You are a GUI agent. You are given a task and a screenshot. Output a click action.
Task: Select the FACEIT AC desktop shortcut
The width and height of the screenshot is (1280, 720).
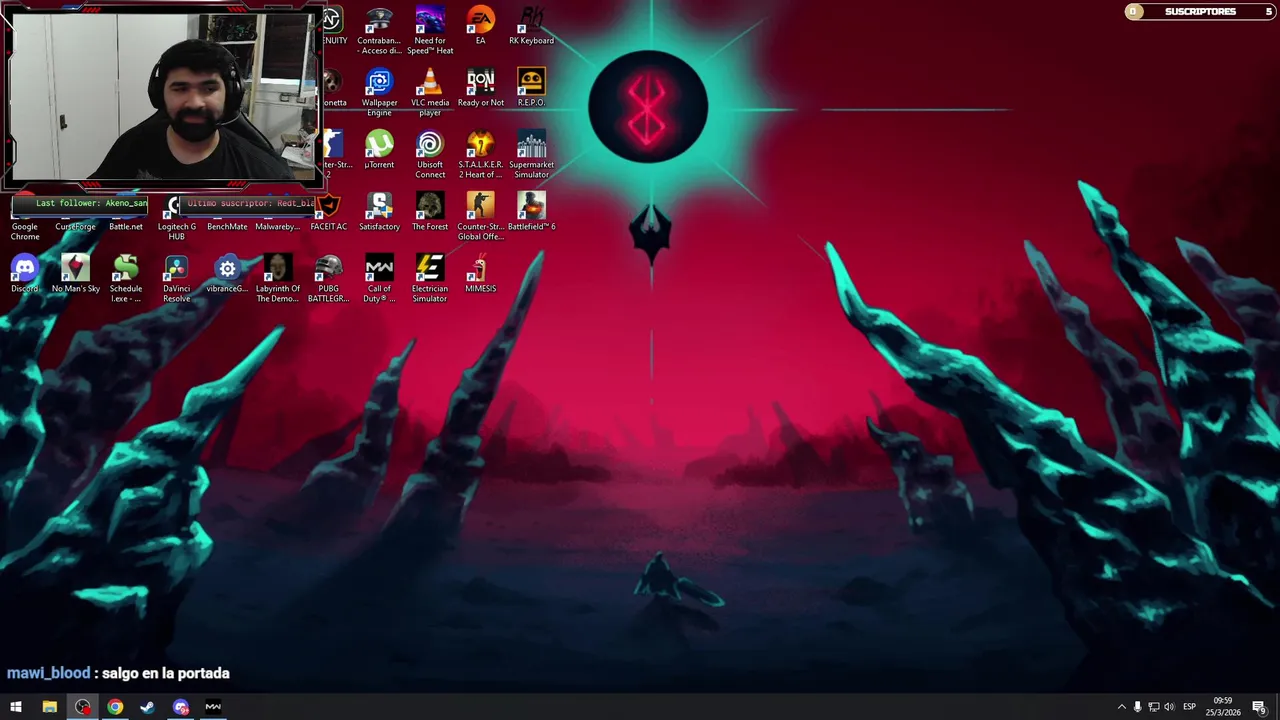pyautogui.click(x=328, y=212)
